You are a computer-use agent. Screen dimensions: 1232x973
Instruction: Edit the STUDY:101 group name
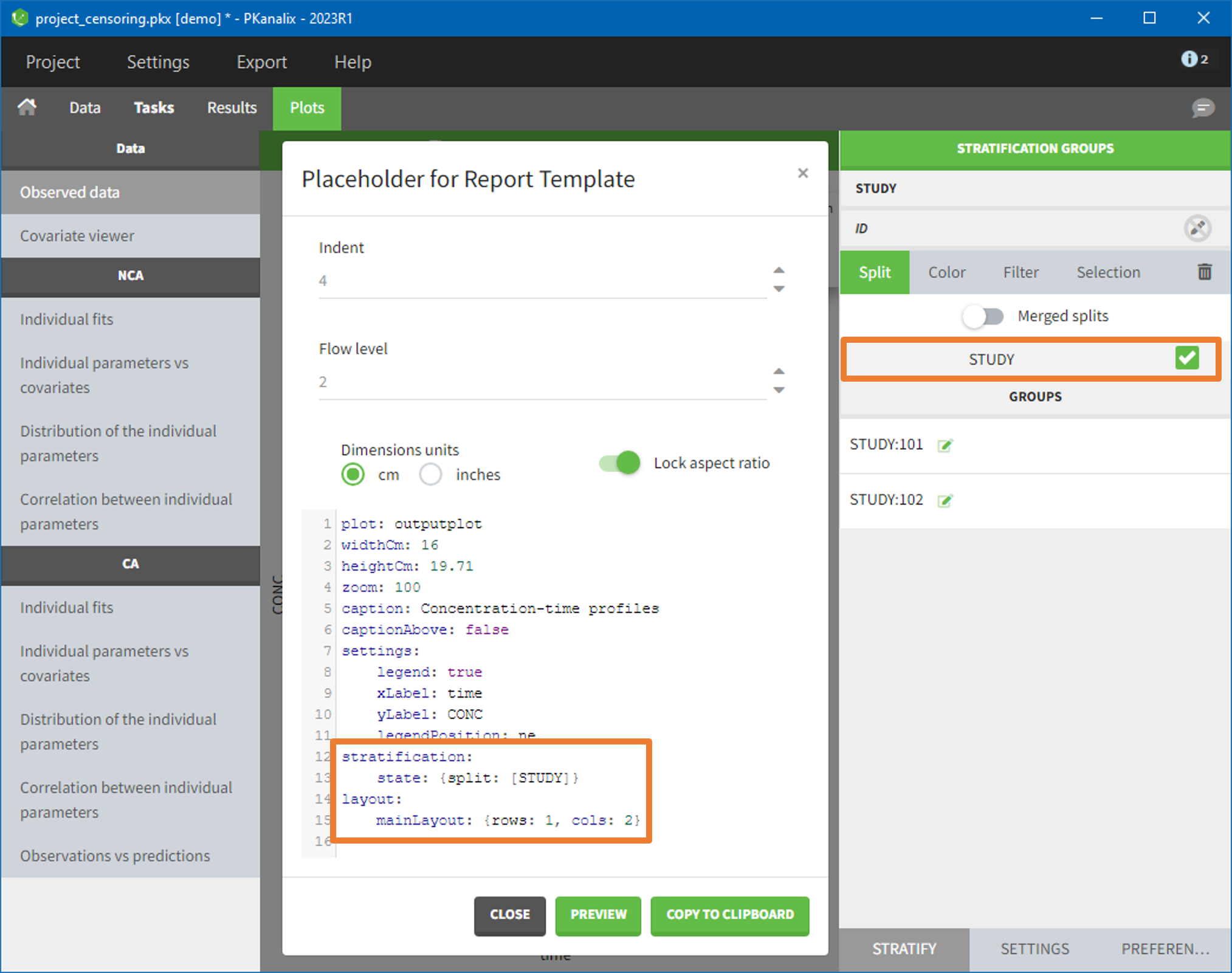945,445
